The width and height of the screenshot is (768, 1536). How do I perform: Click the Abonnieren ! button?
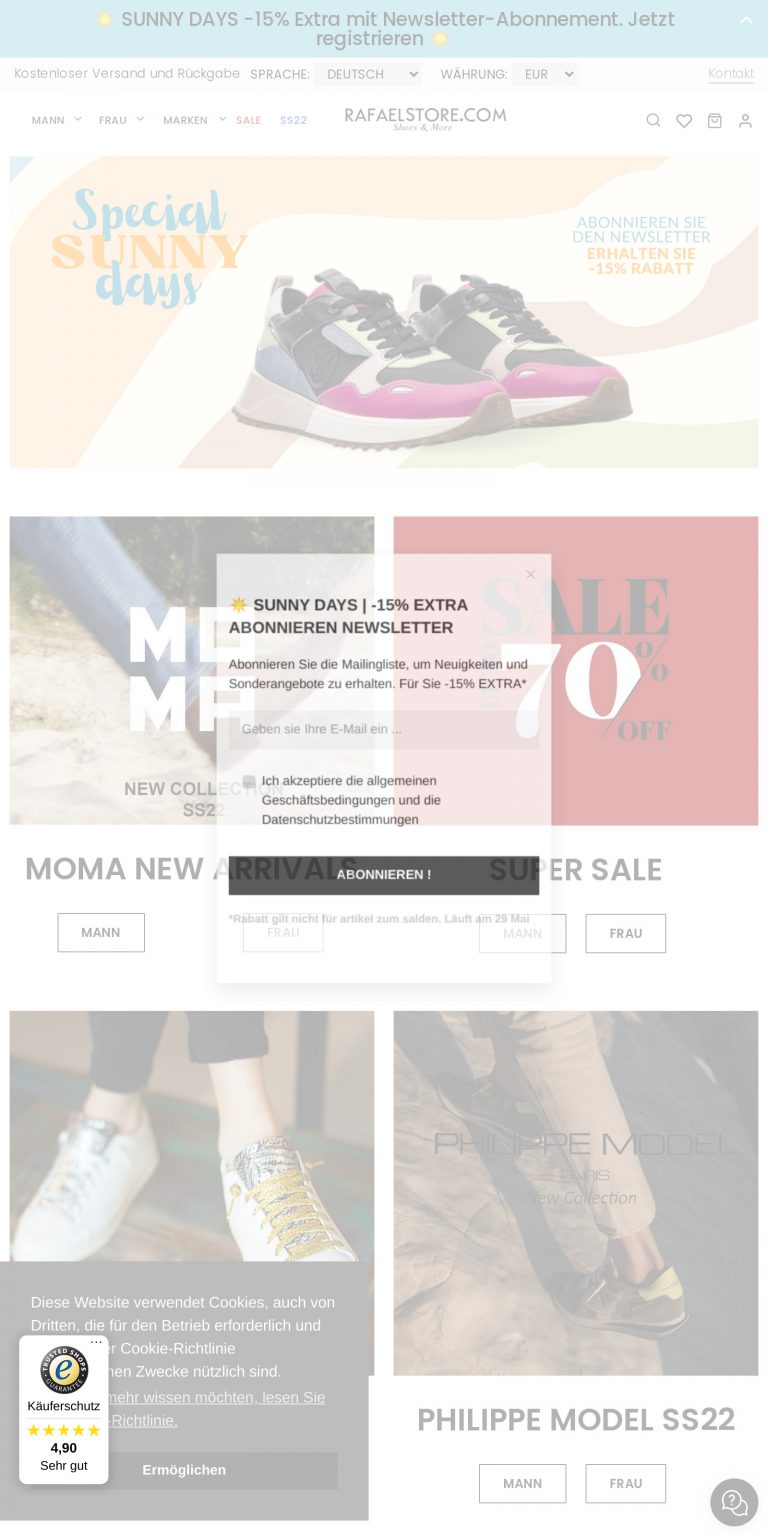coord(384,875)
